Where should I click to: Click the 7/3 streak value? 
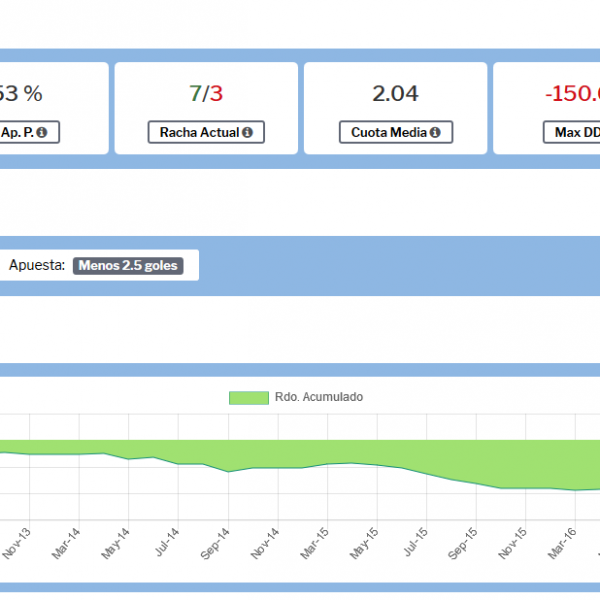206,94
